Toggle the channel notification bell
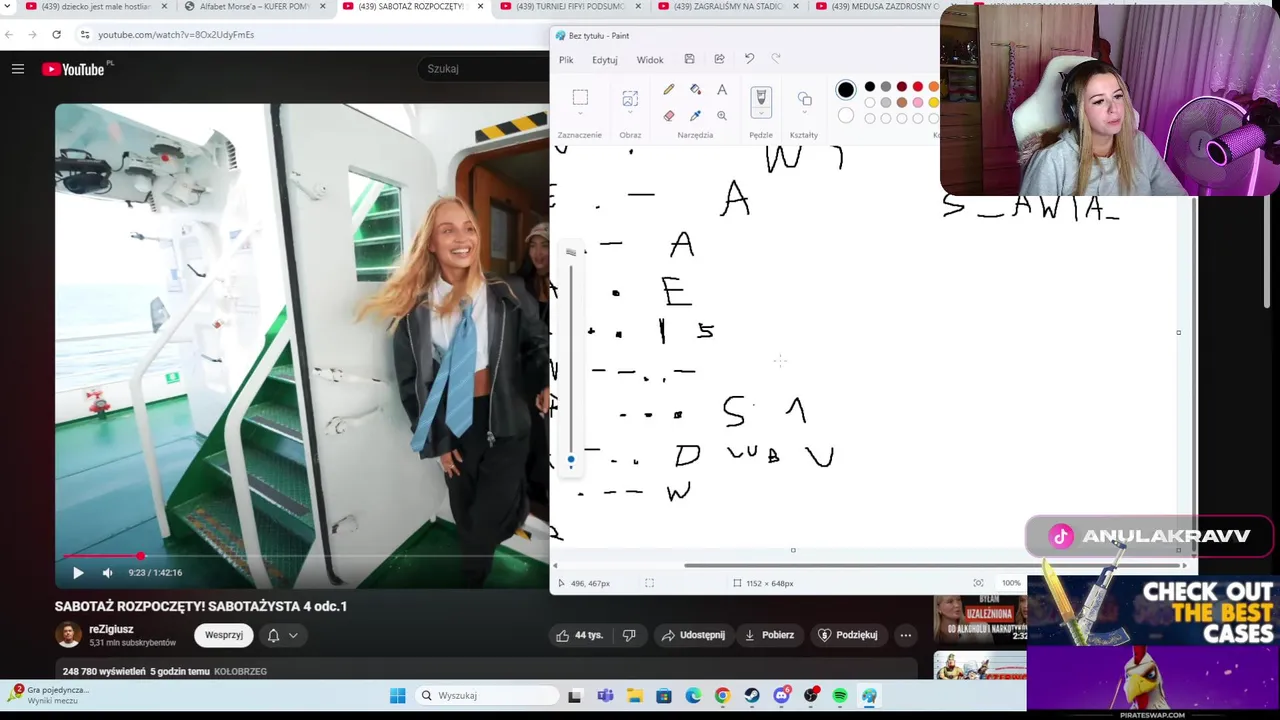Viewport: 1280px width, 720px height. (x=273, y=635)
